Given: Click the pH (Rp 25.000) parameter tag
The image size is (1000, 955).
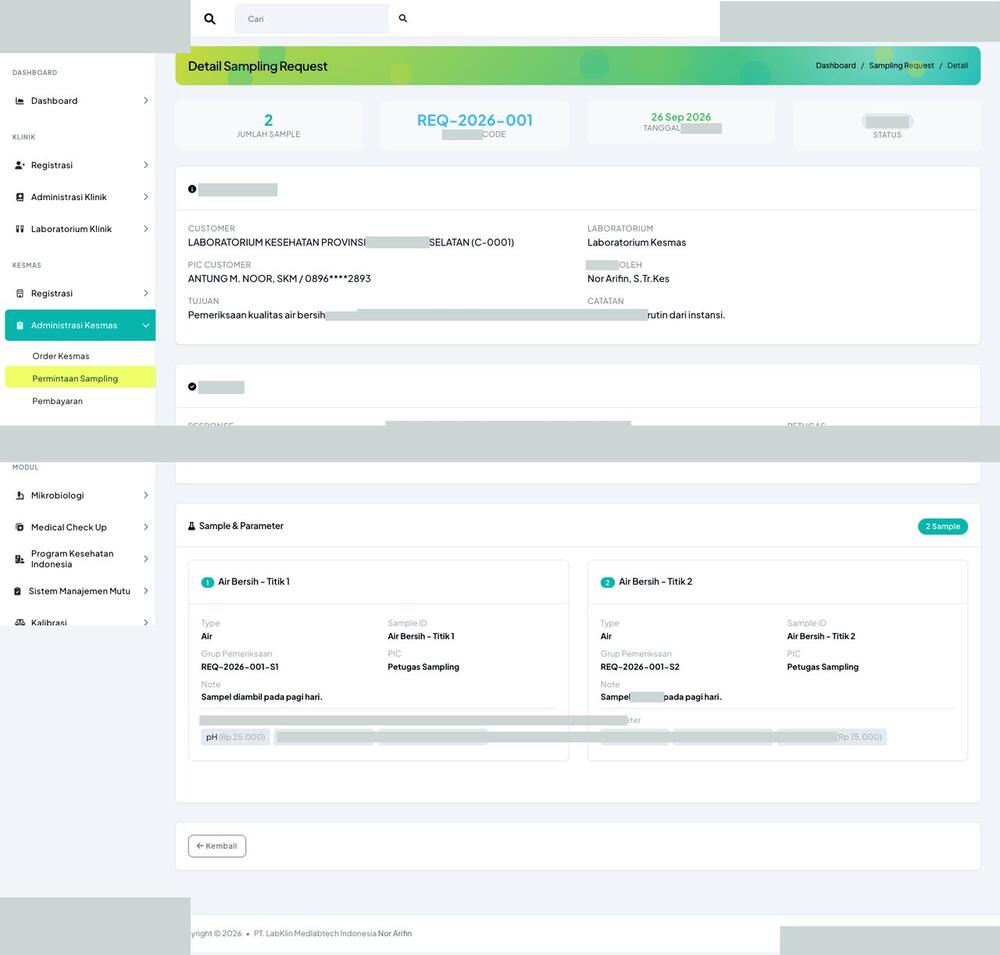Looking at the screenshot, I should 235,737.
